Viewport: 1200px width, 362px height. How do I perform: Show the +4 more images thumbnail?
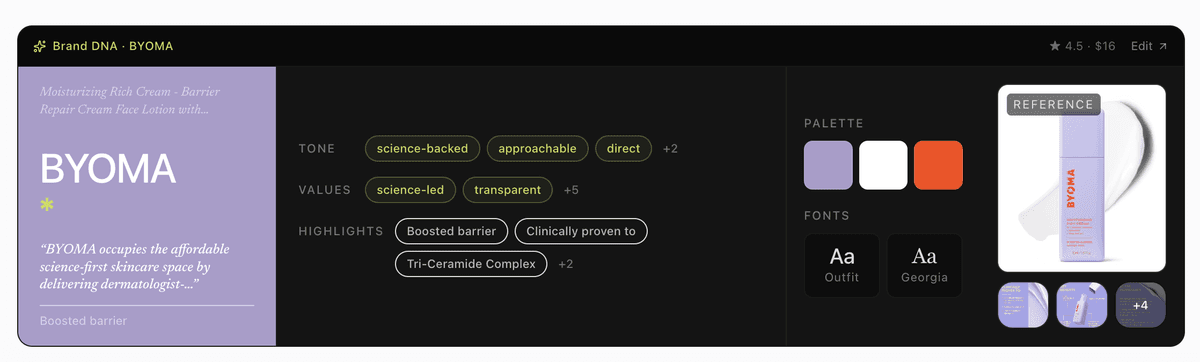pyautogui.click(x=1140, y=304)
